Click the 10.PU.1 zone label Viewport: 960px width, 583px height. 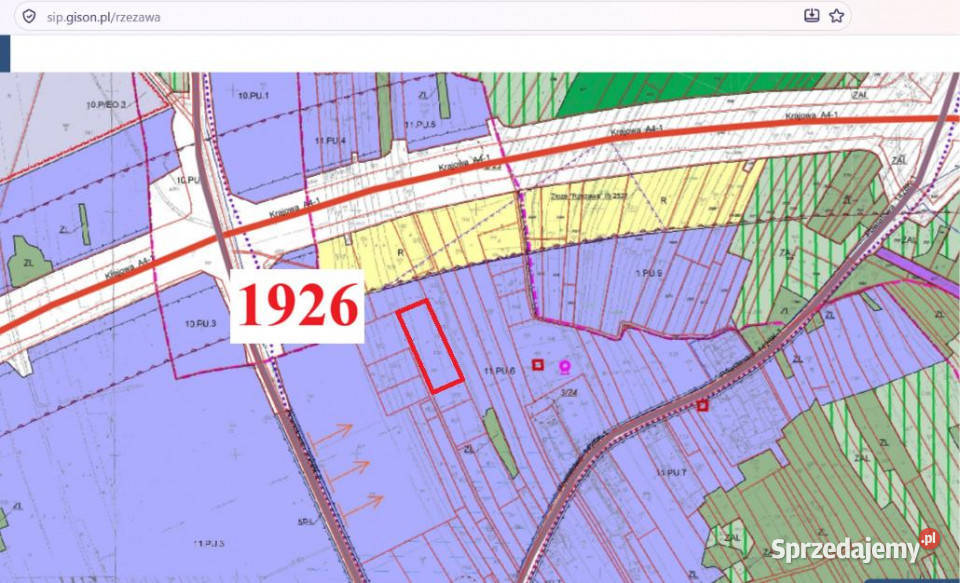coord(252,96)
